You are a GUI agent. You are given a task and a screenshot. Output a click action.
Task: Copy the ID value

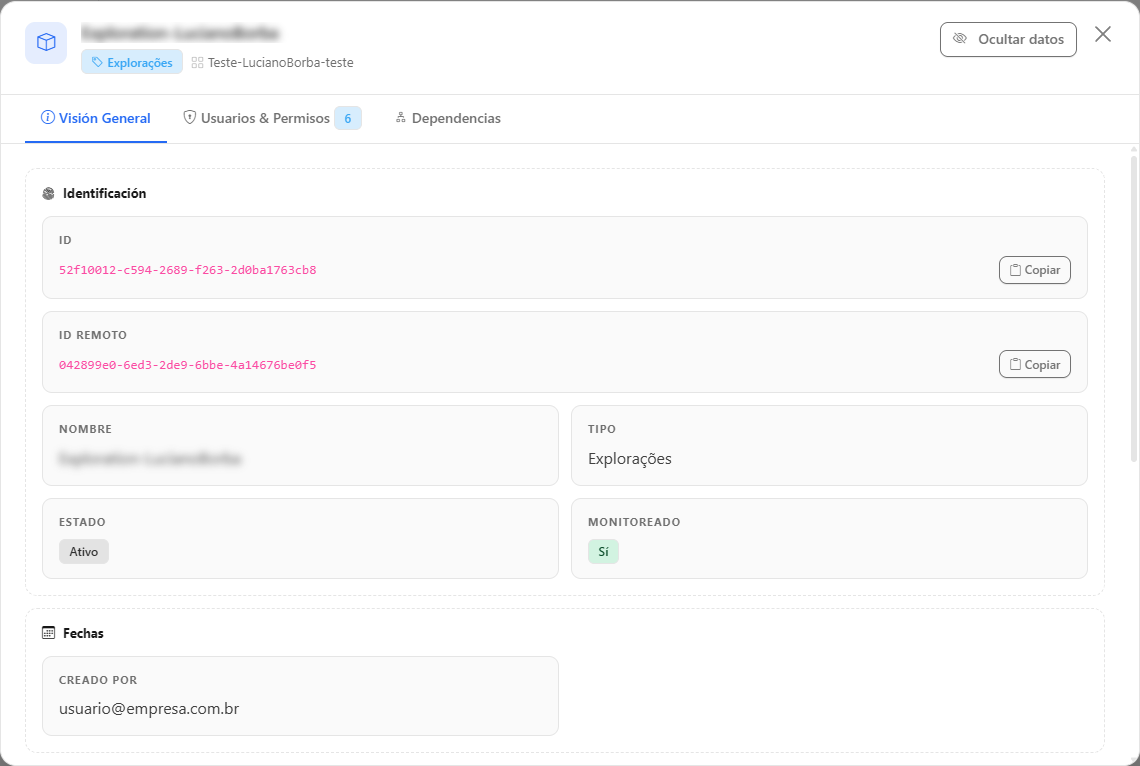1034,270
